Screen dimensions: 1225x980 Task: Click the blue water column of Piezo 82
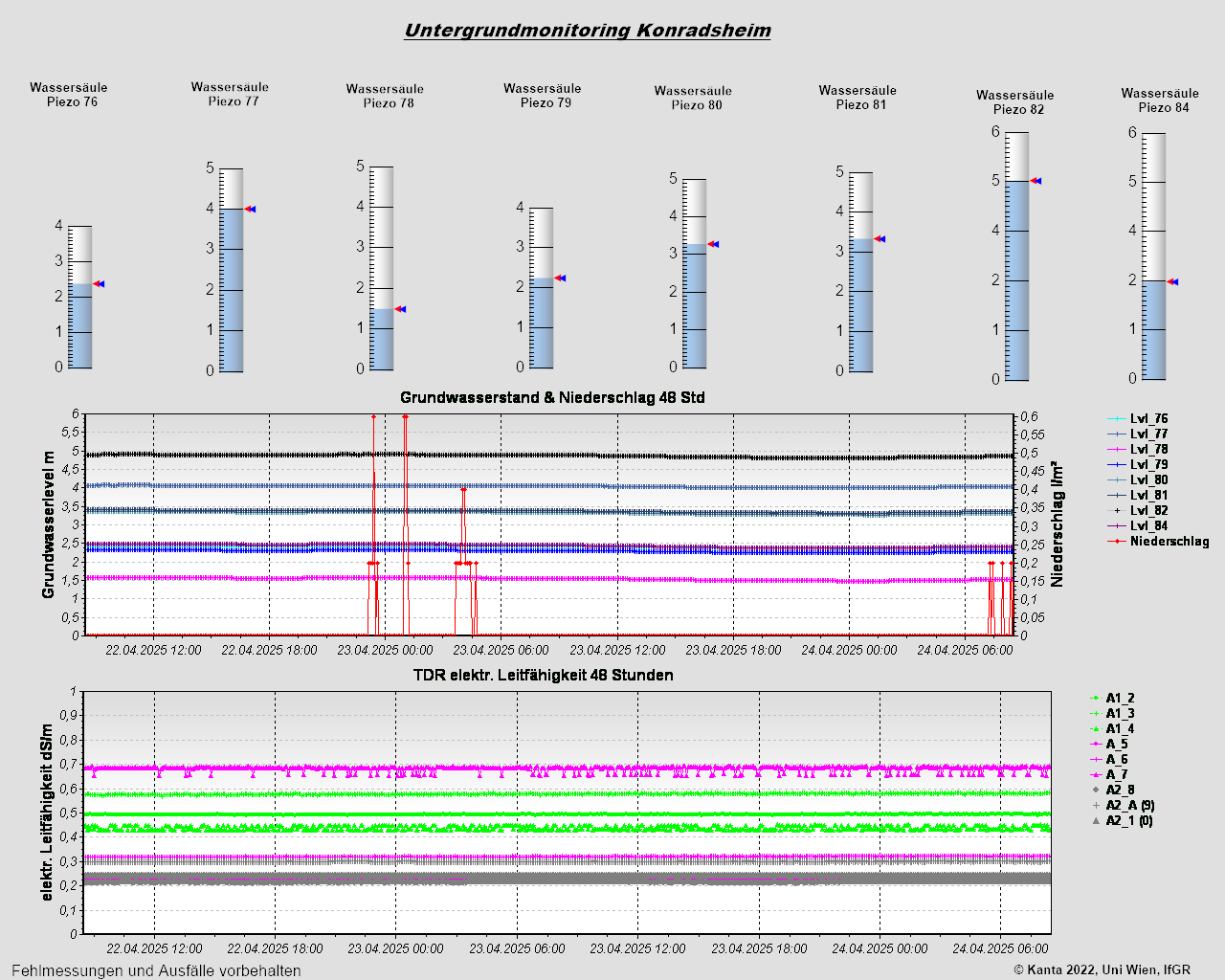pyautogui.click(x=1017, y=280)
